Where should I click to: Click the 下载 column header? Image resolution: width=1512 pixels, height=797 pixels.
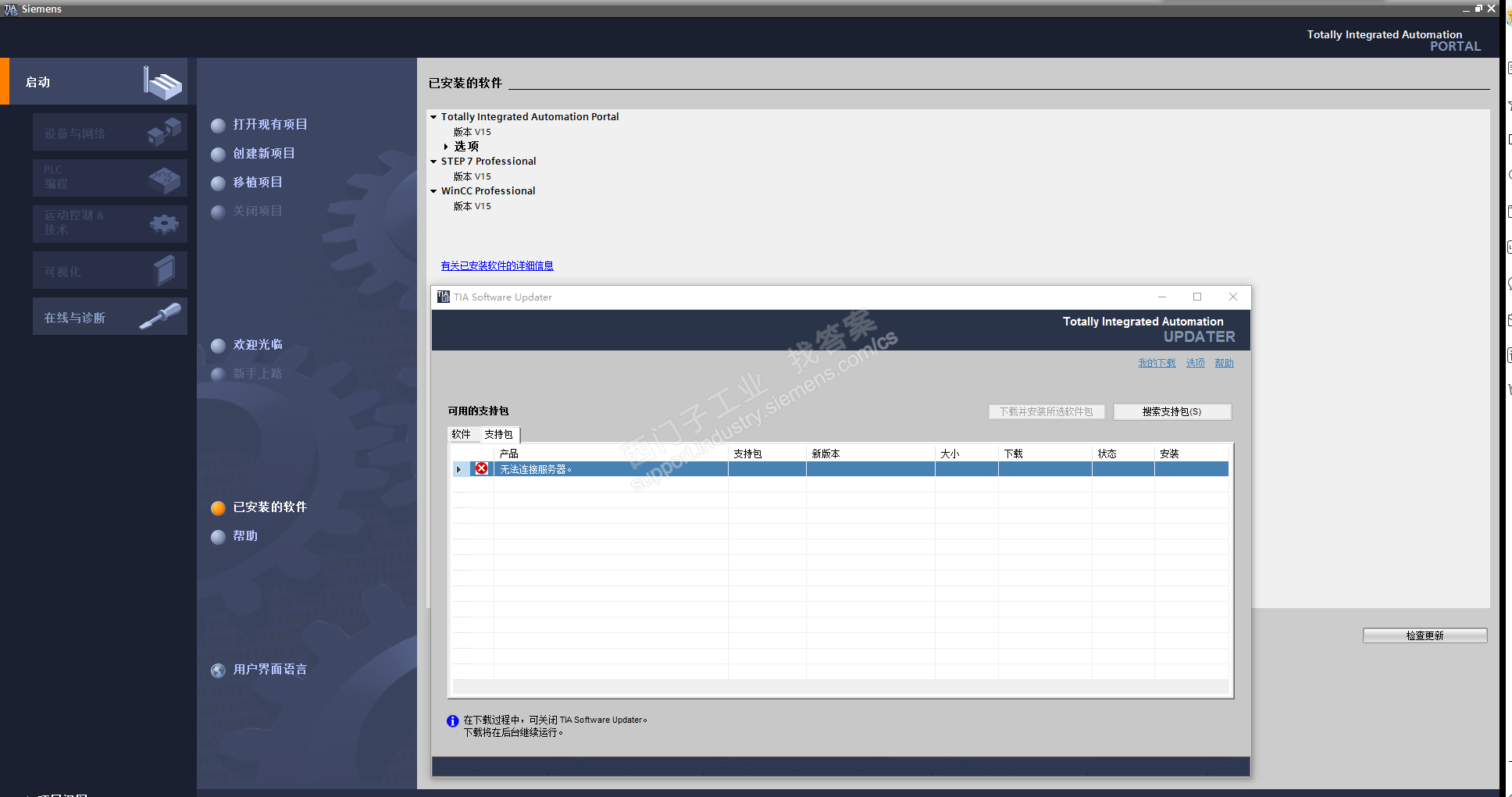tap(1045, 454)
